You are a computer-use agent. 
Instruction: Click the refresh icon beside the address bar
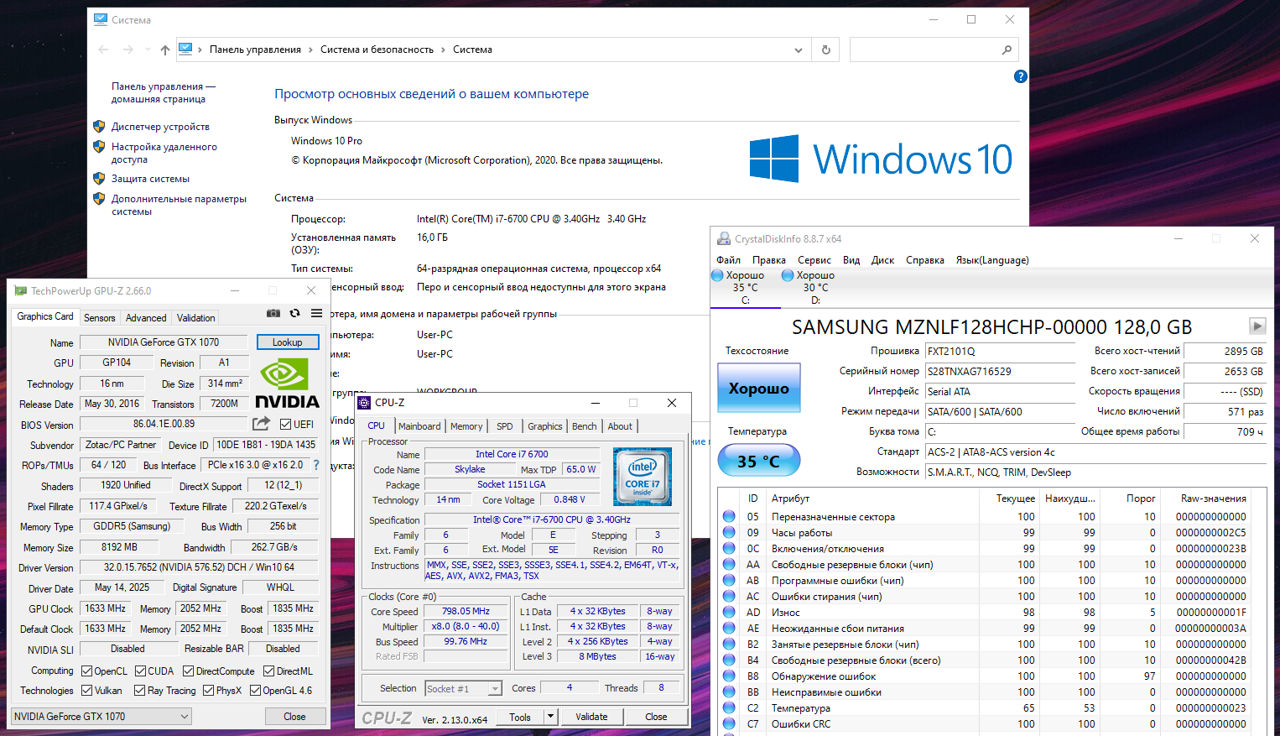tap(825, 49)
